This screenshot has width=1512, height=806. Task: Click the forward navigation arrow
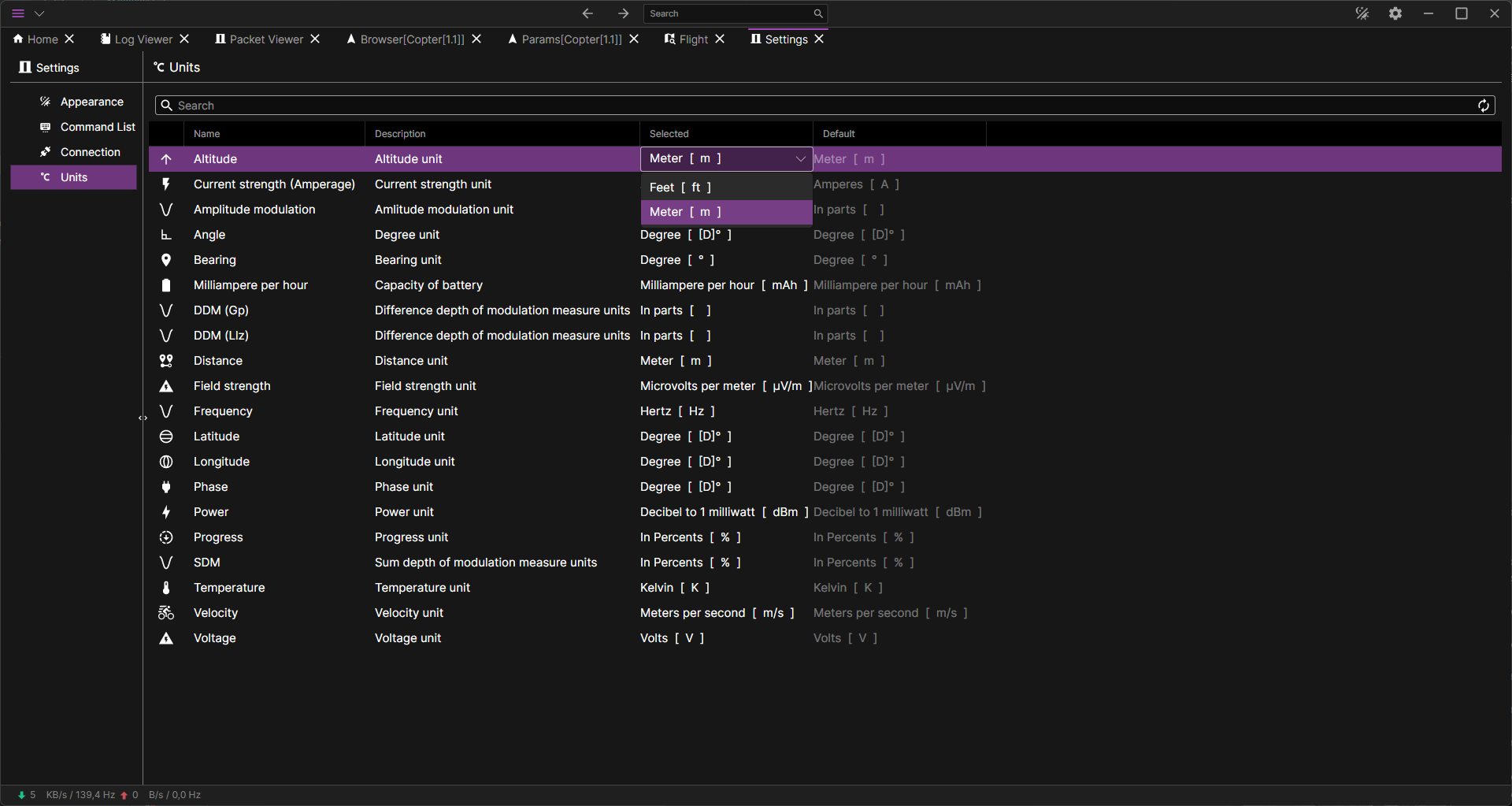[623, 13]
